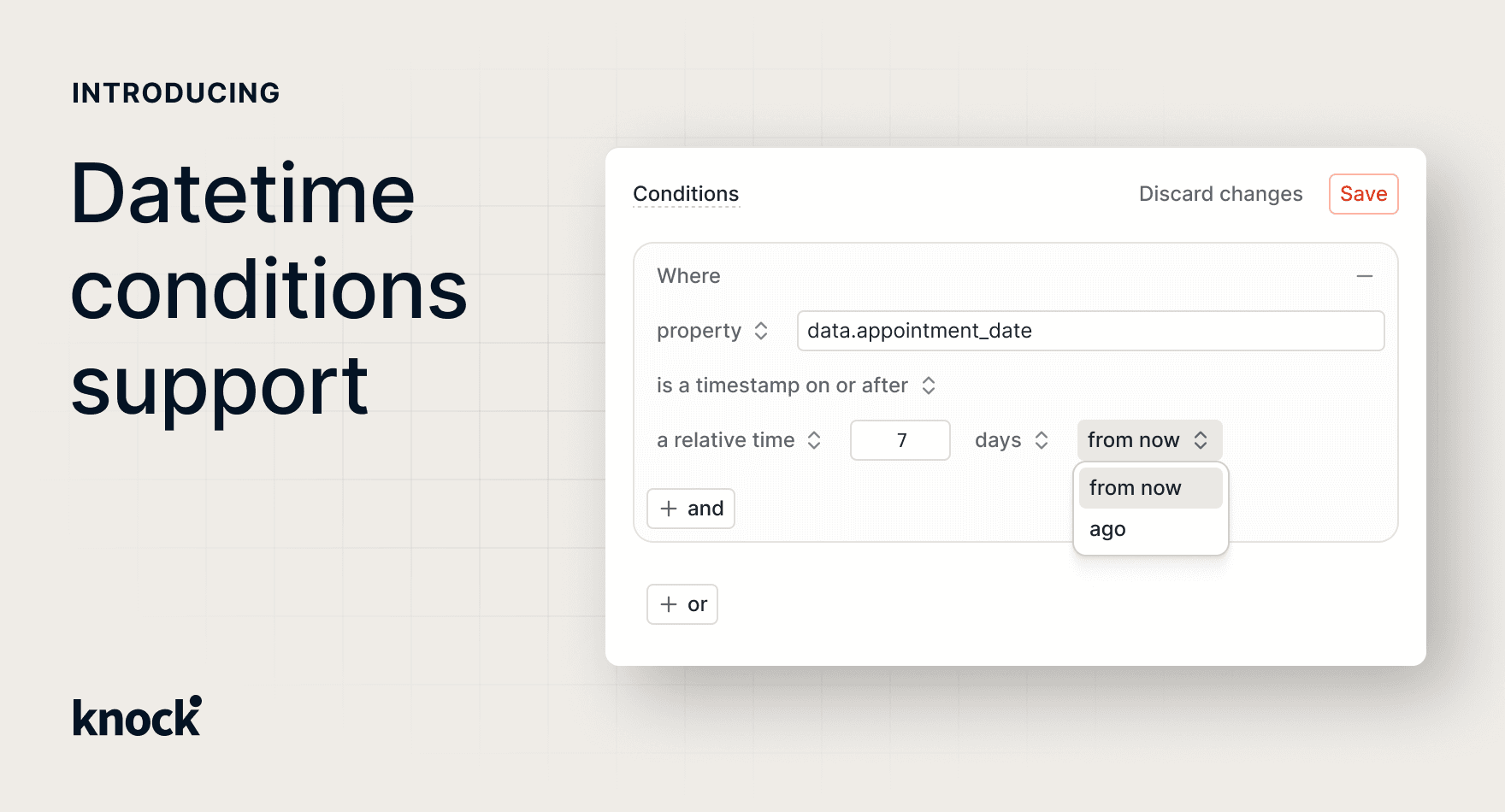Click the plus icon beside 'or'
The width and height of the screenshot is (1505, 812).
point(669,604)
